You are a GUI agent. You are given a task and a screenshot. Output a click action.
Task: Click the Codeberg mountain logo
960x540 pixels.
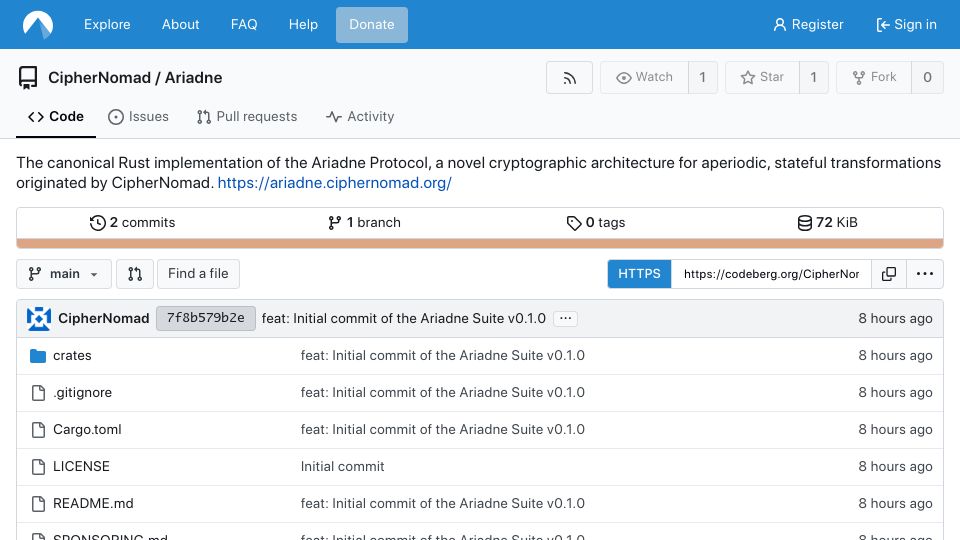coord(38,24)
